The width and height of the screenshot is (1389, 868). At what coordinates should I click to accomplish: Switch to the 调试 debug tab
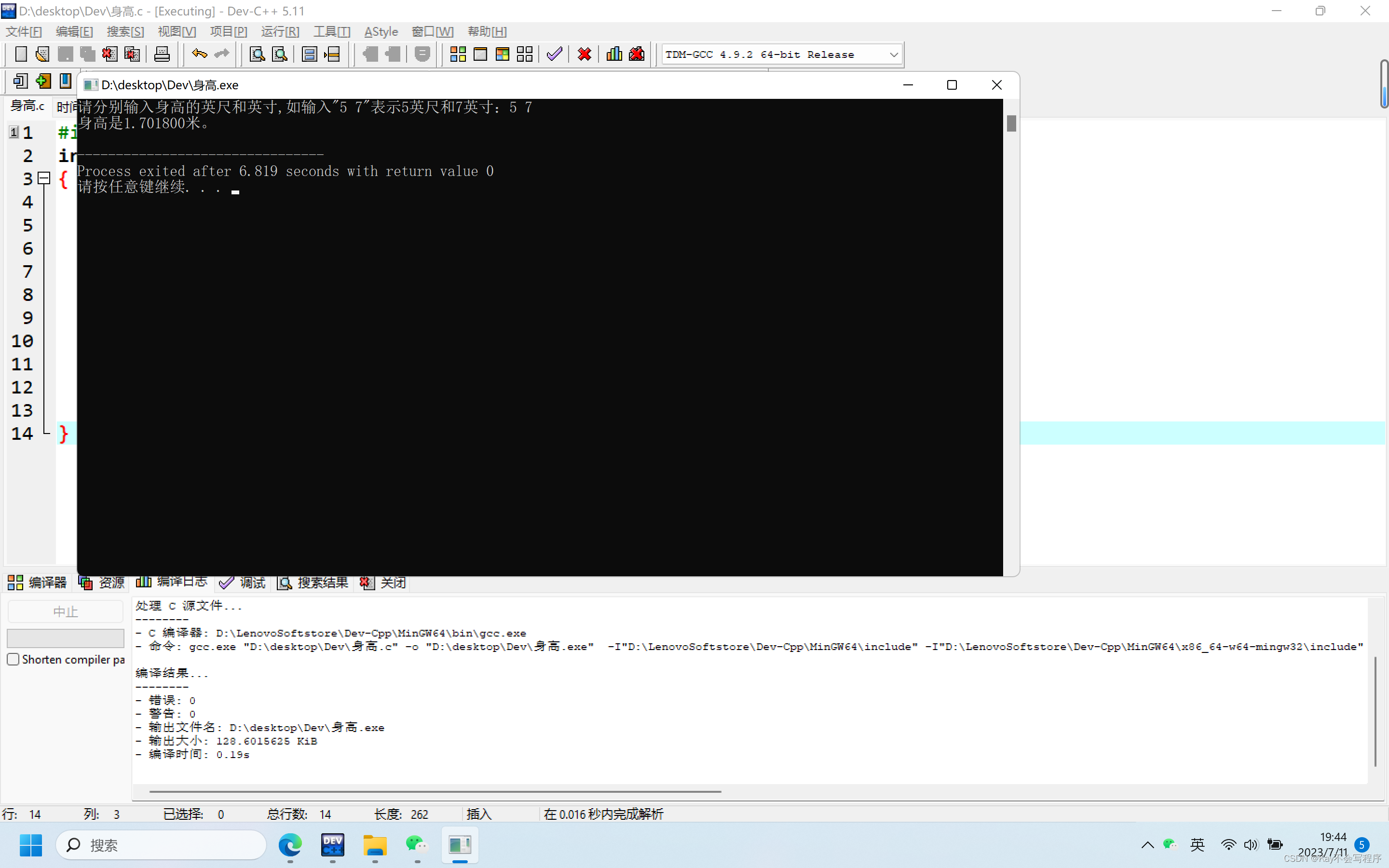coord(242,583)
